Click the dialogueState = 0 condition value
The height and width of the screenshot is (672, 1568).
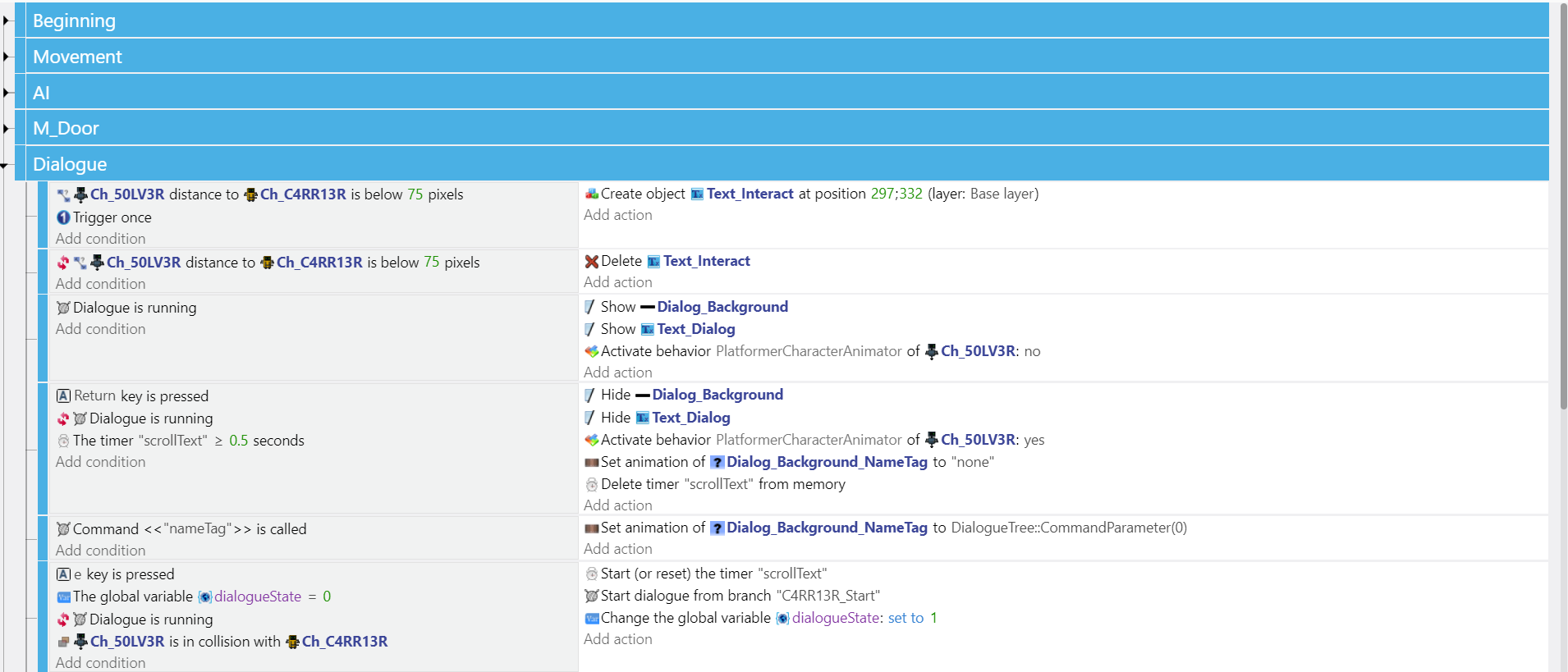click(326, 597)
